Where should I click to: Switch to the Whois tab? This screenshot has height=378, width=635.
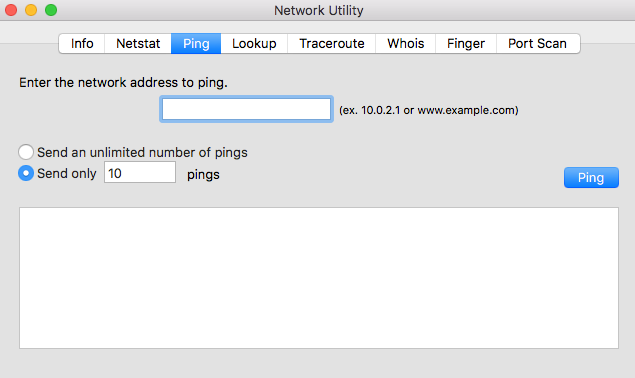click(405, 43)
